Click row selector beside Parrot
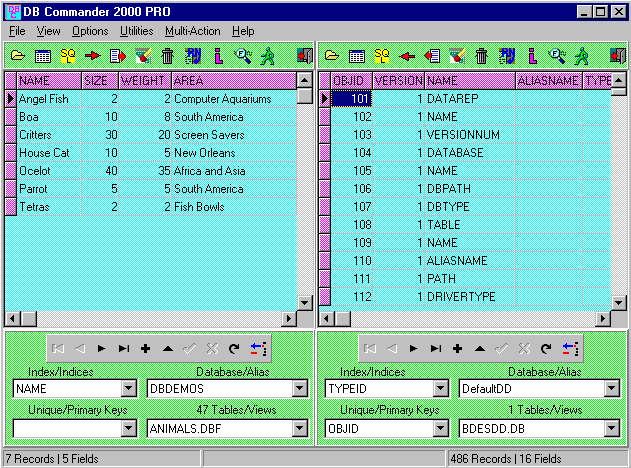Viewport: 631px width, 468px height. [10, 189]
